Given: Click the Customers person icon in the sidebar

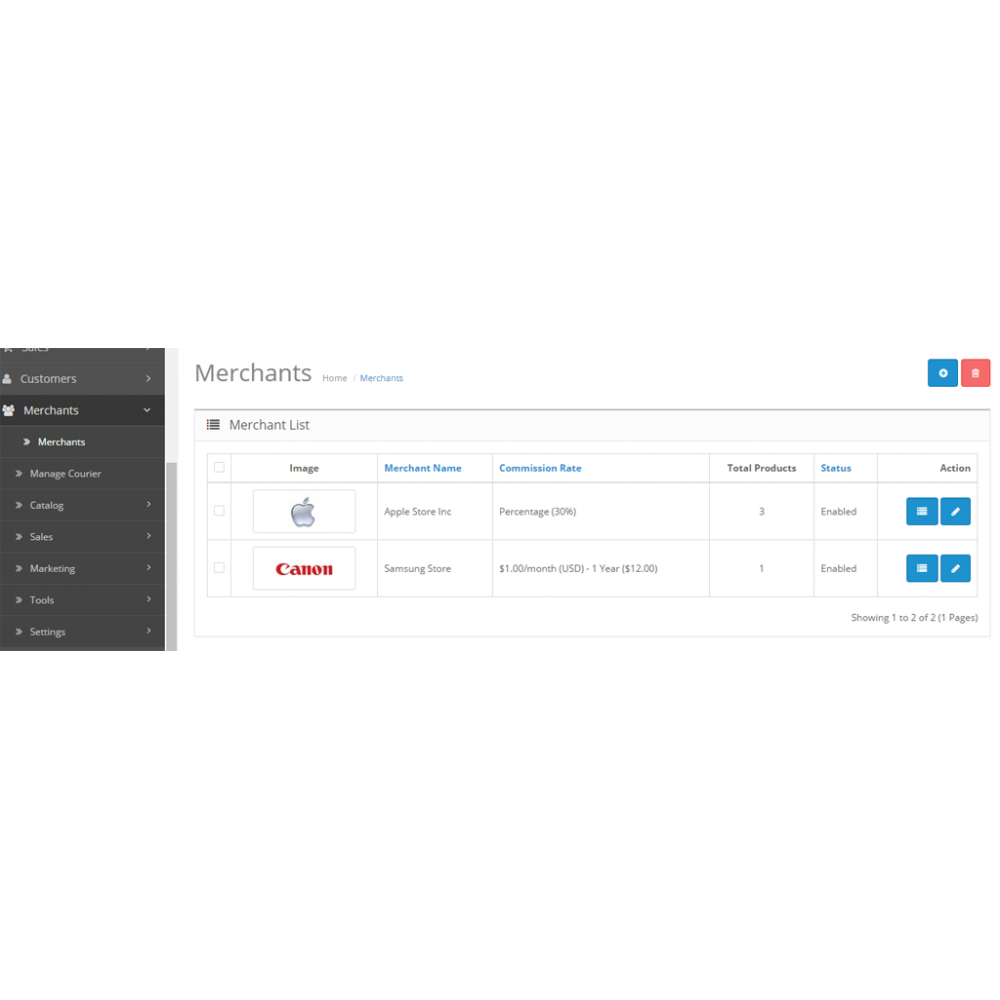Looking at the screenshot, I should point(9,378).
